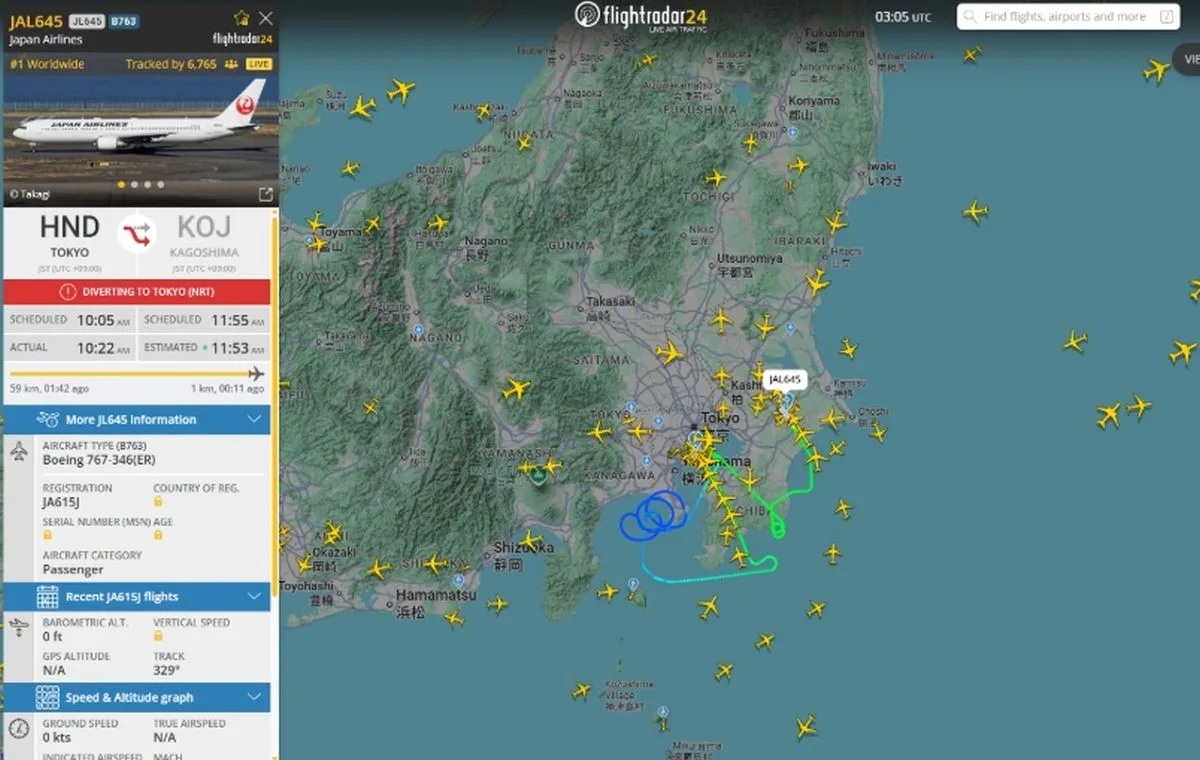Click the altitude icon beside Barometric Alt.
The height and width of the screenshot is (760, 1200).
(x=19, y=629)
